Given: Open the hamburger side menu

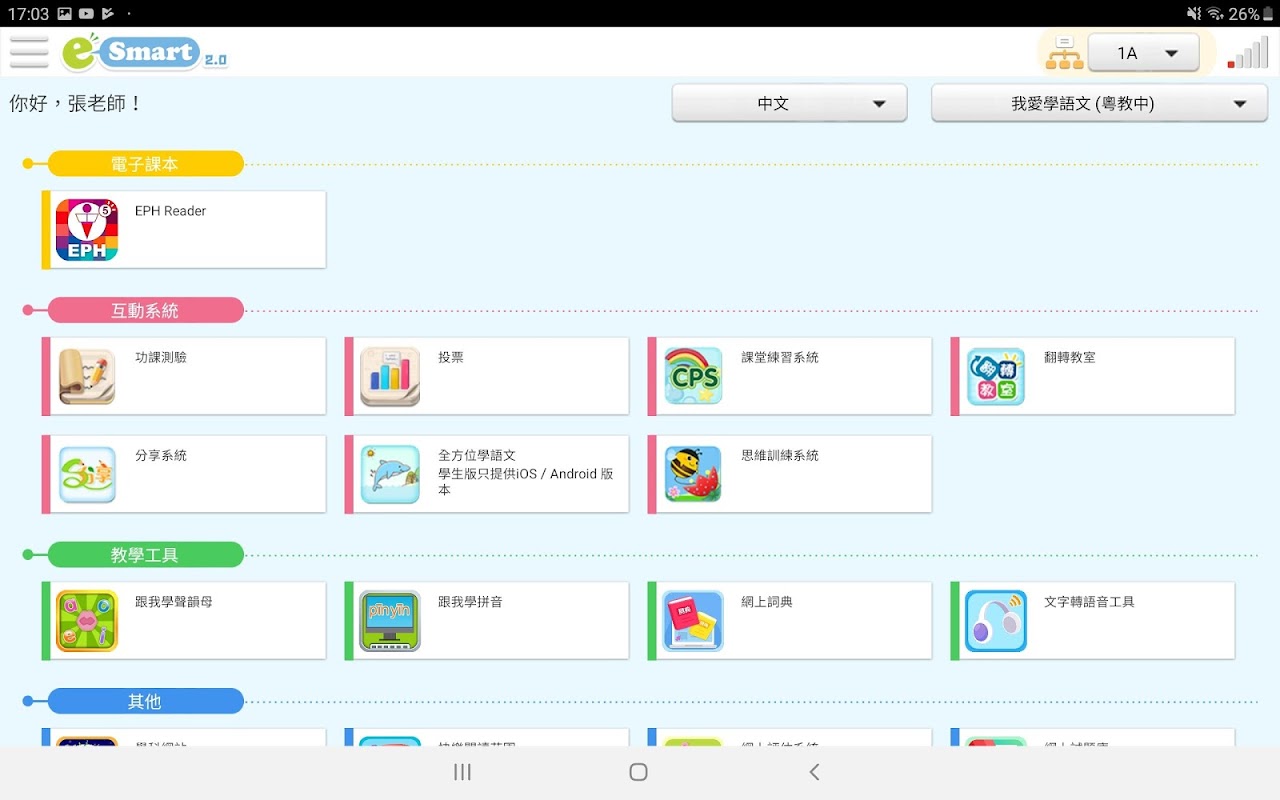Looking at the screenshot, I should tap(29, 52).
